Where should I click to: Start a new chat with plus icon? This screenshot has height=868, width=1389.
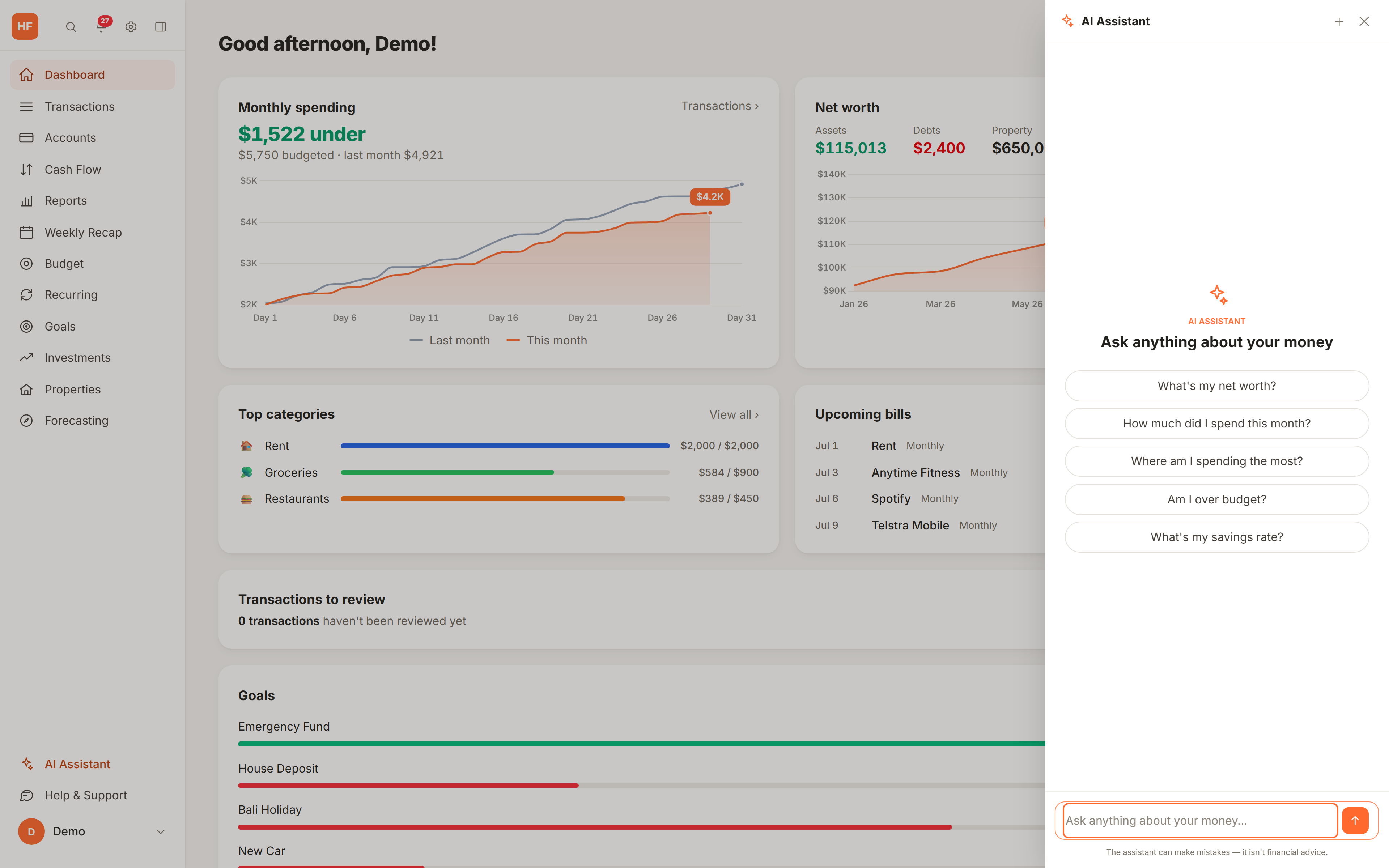[1338, 22]
